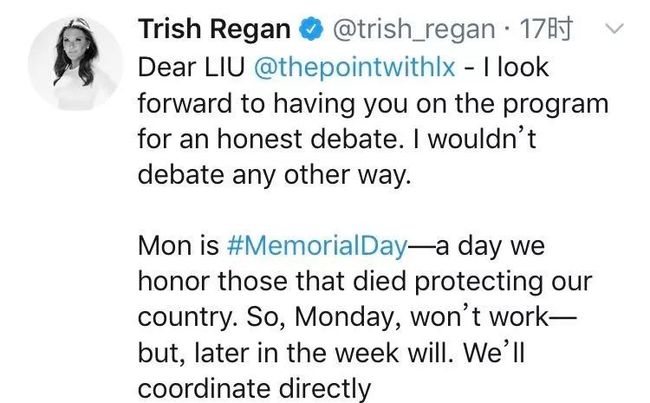The width and height of the screenshot is (650, 403).
Task: Click line "forward to having you on the program"
Action: (373, 104)
